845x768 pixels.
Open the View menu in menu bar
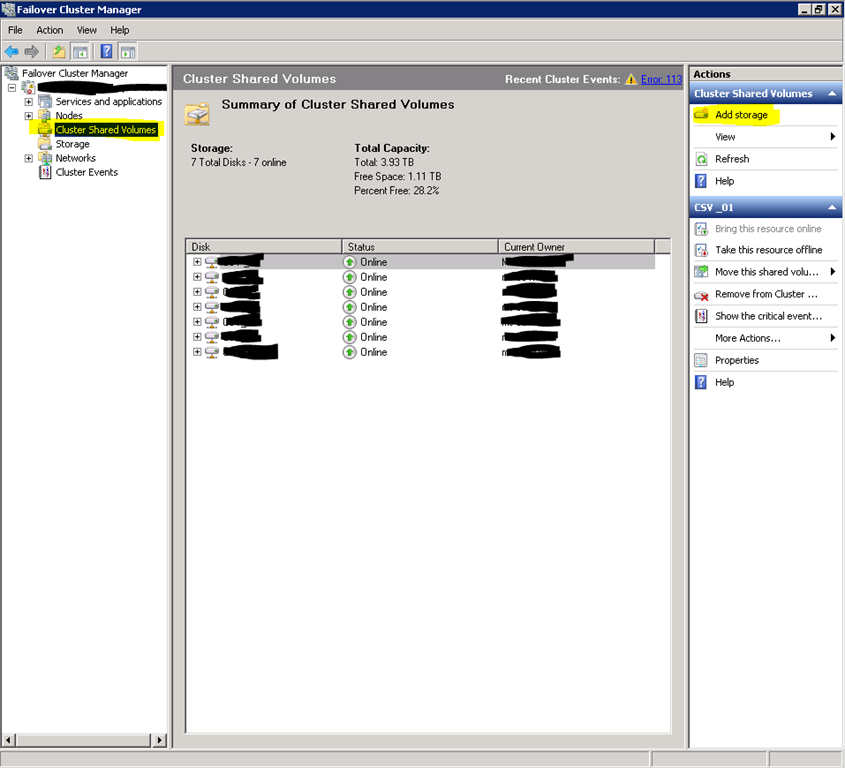click(x=87, y=30)
